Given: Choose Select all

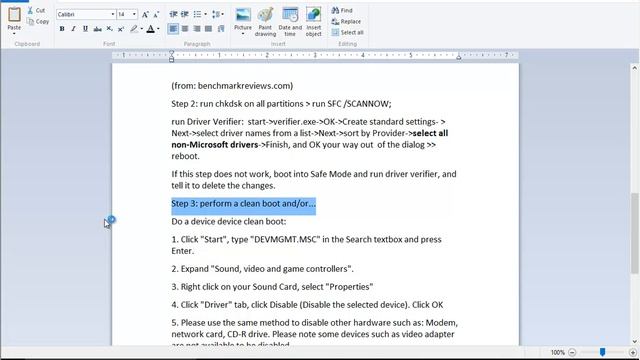Looking at the screenshot, I should (x=347, y=32).
